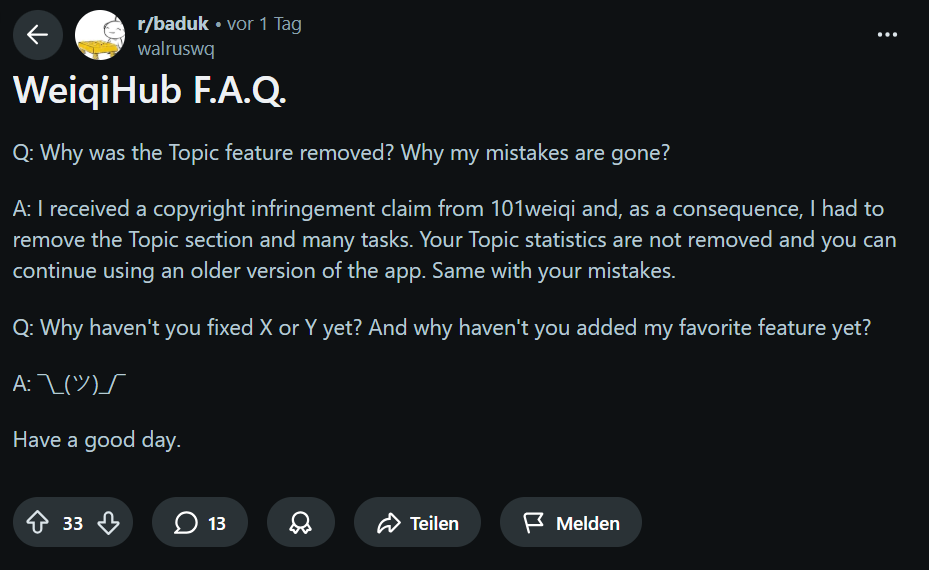Go back using the left arrow button
The height and width of the screenshot is (570, 929).
click(x=38, y=36)
